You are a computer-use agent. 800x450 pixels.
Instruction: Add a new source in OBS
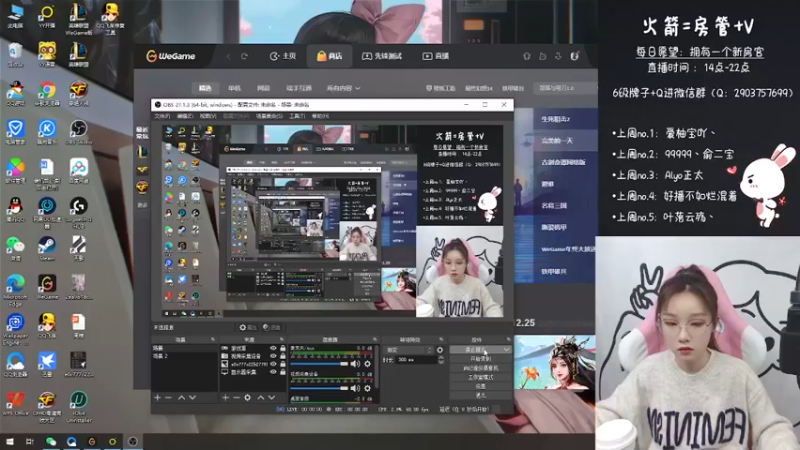226,397
